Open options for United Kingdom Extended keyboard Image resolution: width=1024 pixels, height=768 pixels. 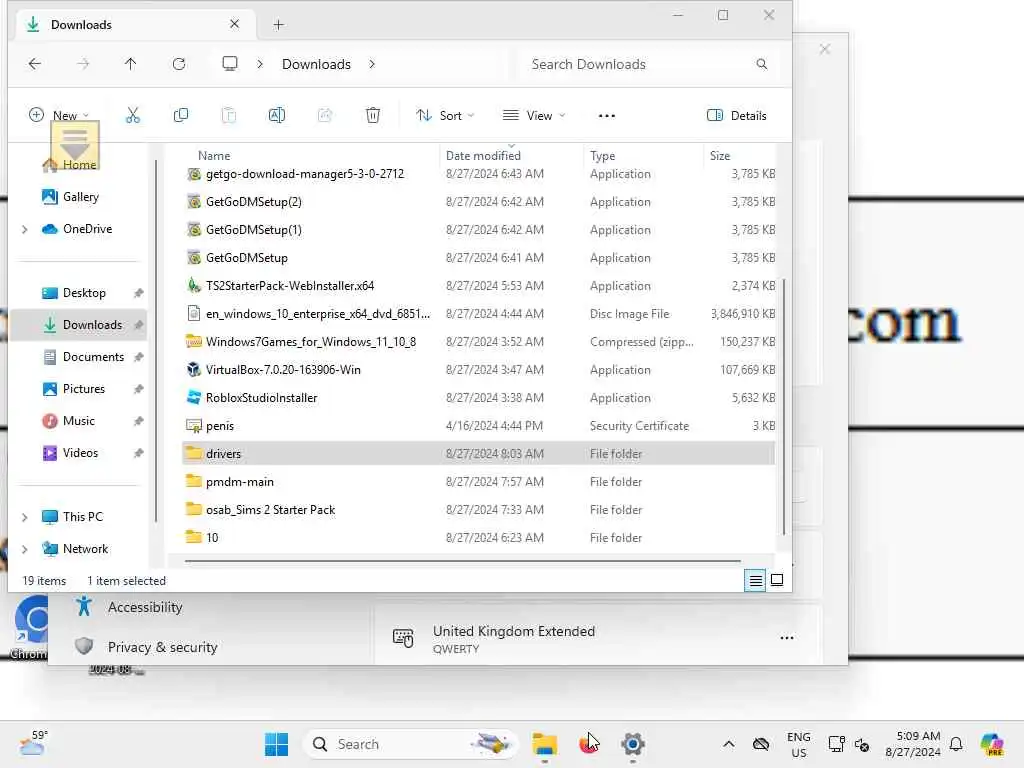click(x=787, y=638)
